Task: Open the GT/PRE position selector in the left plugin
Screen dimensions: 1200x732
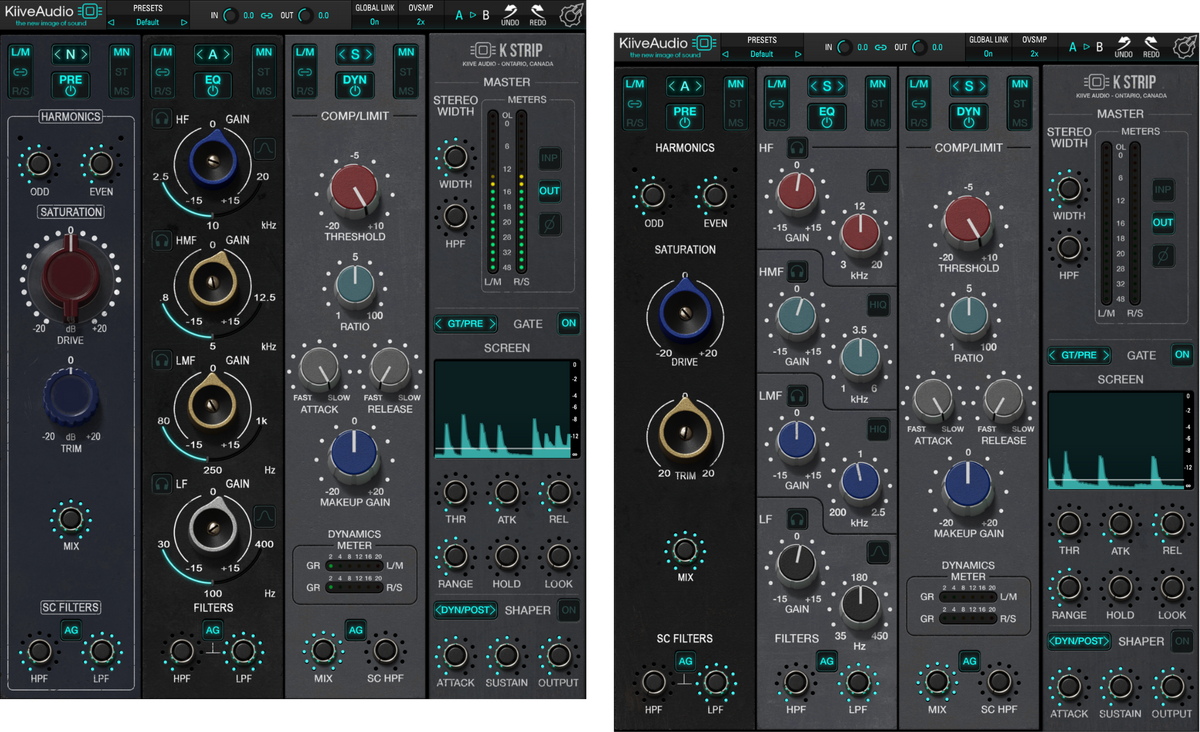Action: (x=466, y=324)
